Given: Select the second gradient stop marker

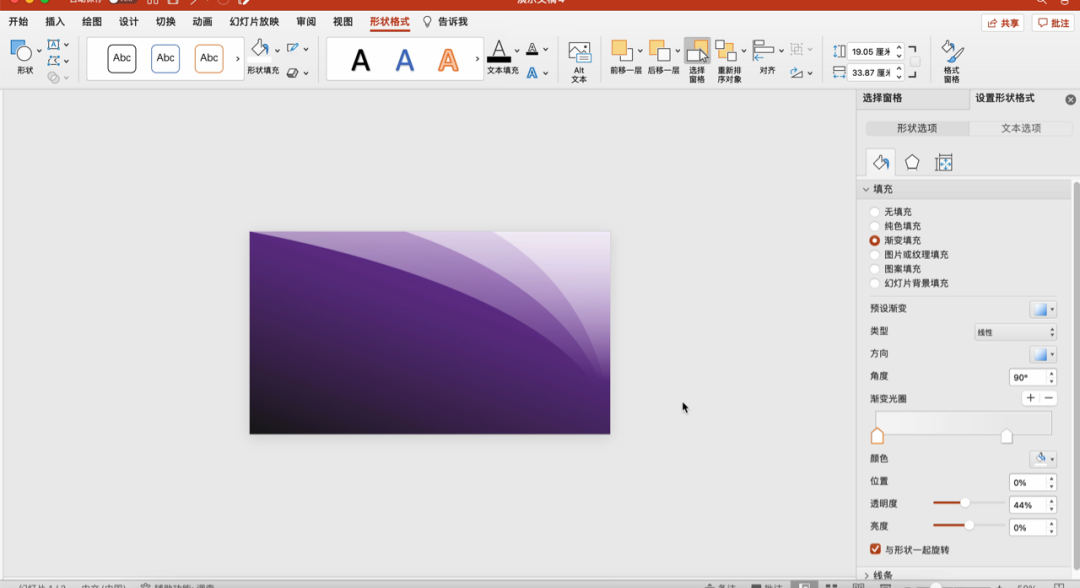Looking at the screenshot, I should (1006, 437).
